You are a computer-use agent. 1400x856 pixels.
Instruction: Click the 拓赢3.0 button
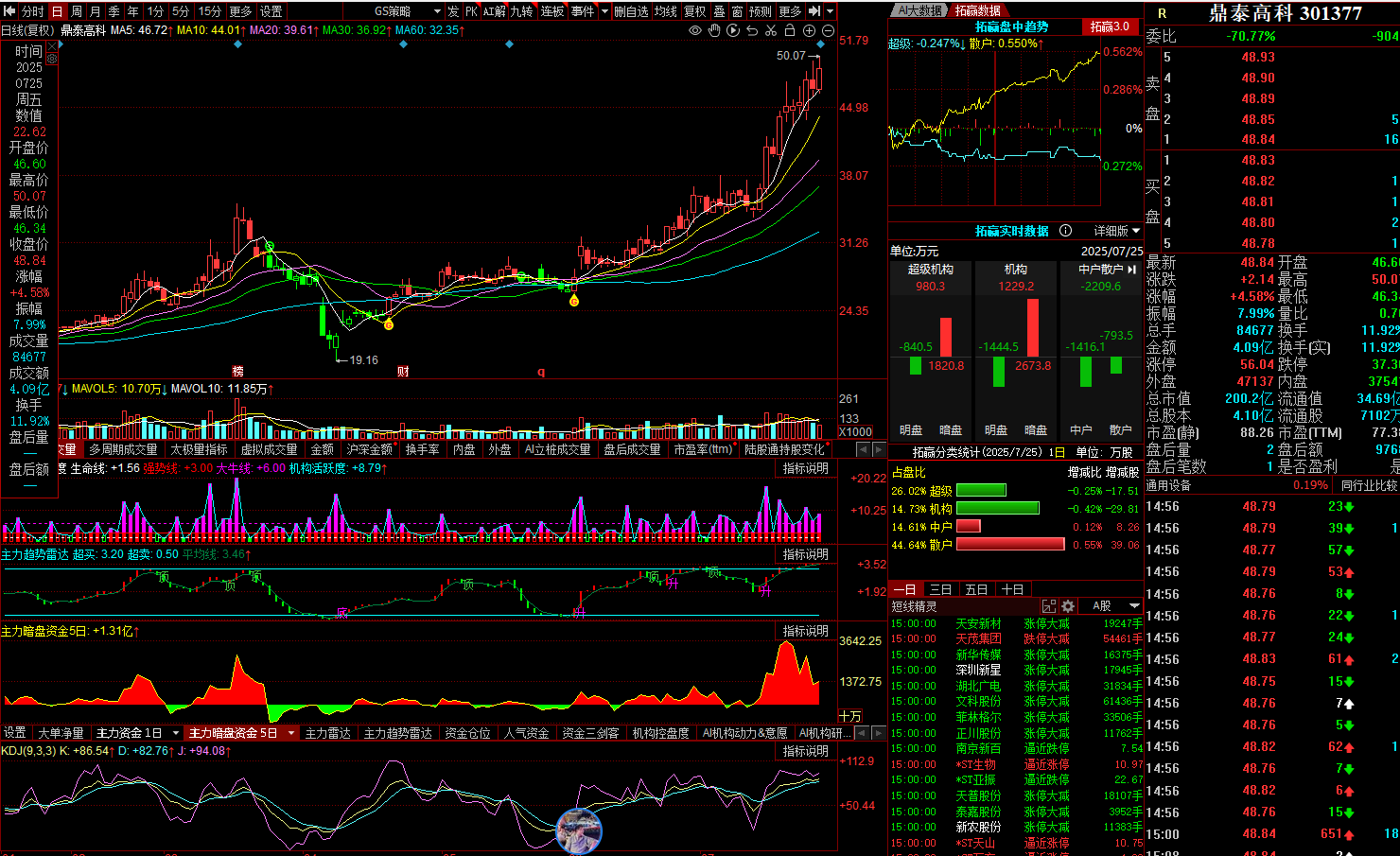click(x=1110, y=26)
